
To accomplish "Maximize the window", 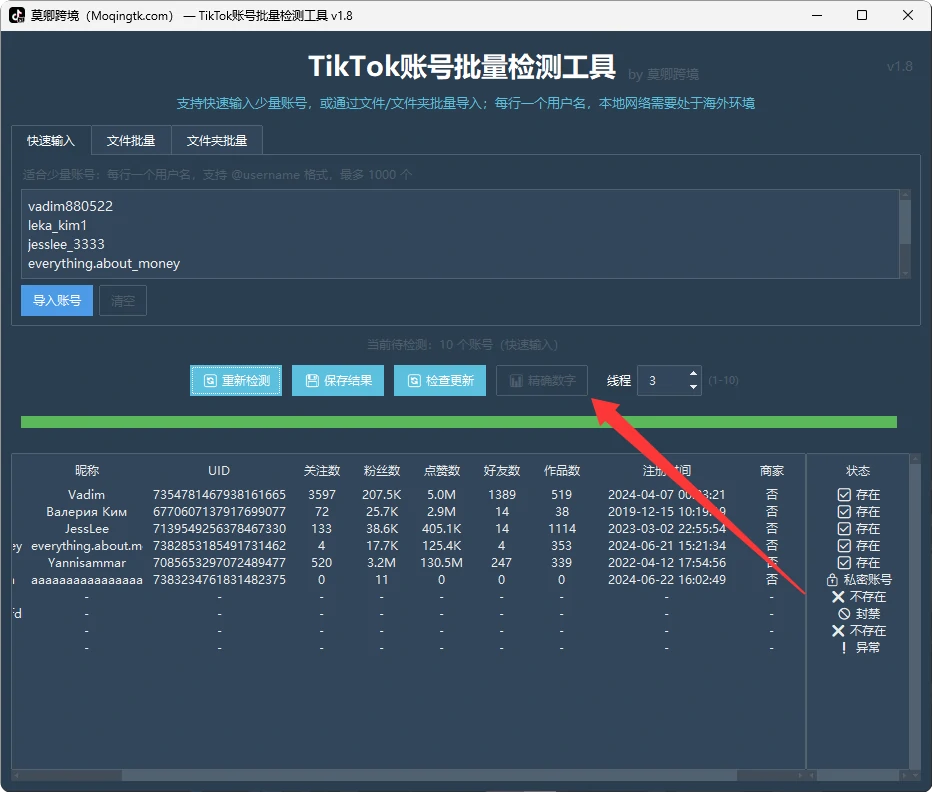I will (x=862, y=15).
